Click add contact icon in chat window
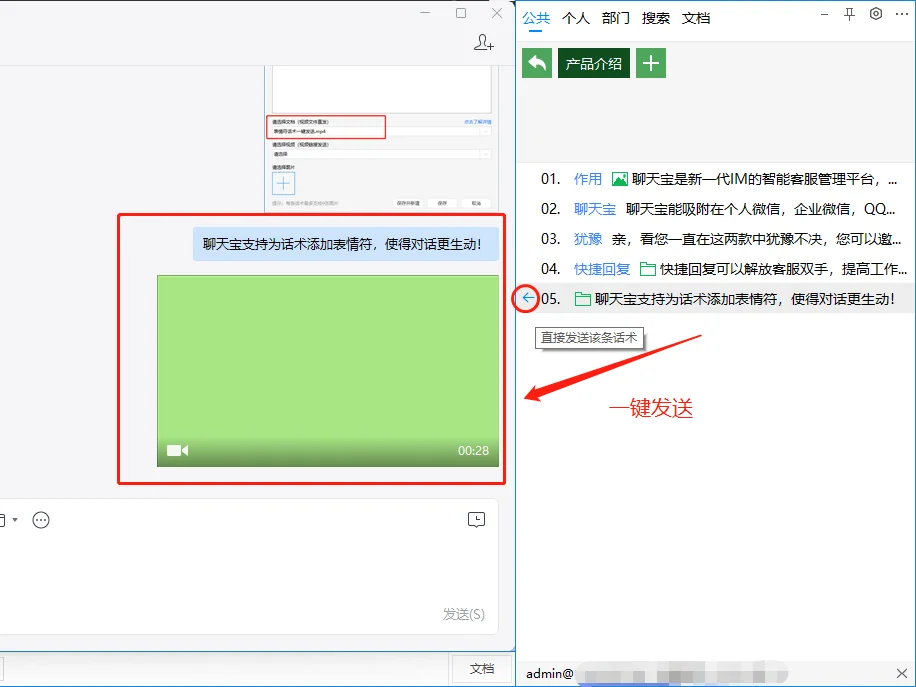The height and width of the screenshot is (687, 916). coord(484,42)
